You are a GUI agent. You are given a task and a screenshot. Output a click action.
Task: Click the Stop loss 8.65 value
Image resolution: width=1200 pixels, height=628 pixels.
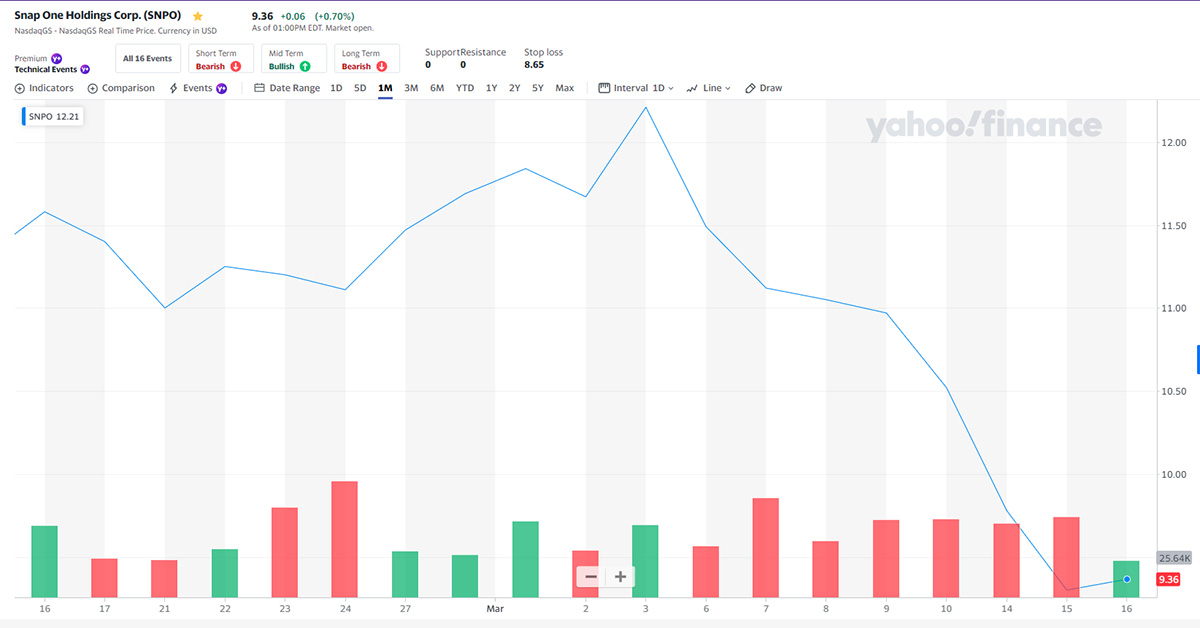(534, 65)
